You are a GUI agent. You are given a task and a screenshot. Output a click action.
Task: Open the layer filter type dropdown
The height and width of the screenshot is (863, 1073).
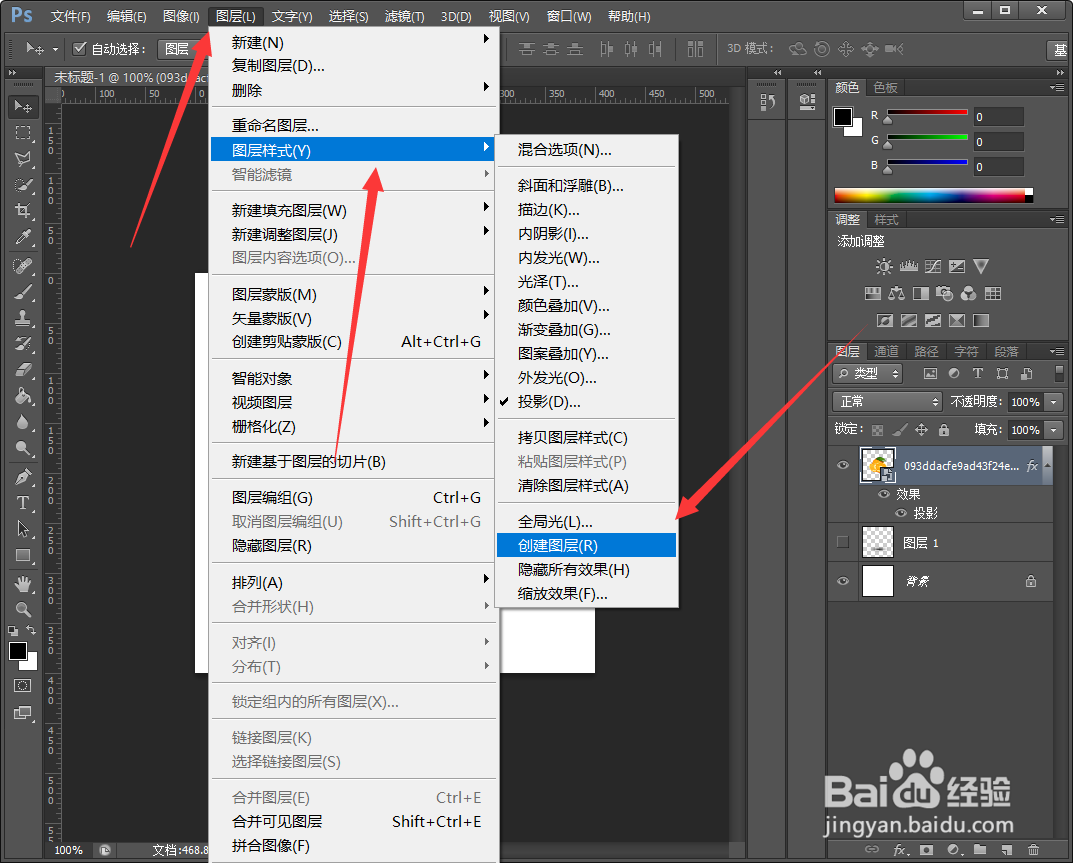(x=868, y=374)
